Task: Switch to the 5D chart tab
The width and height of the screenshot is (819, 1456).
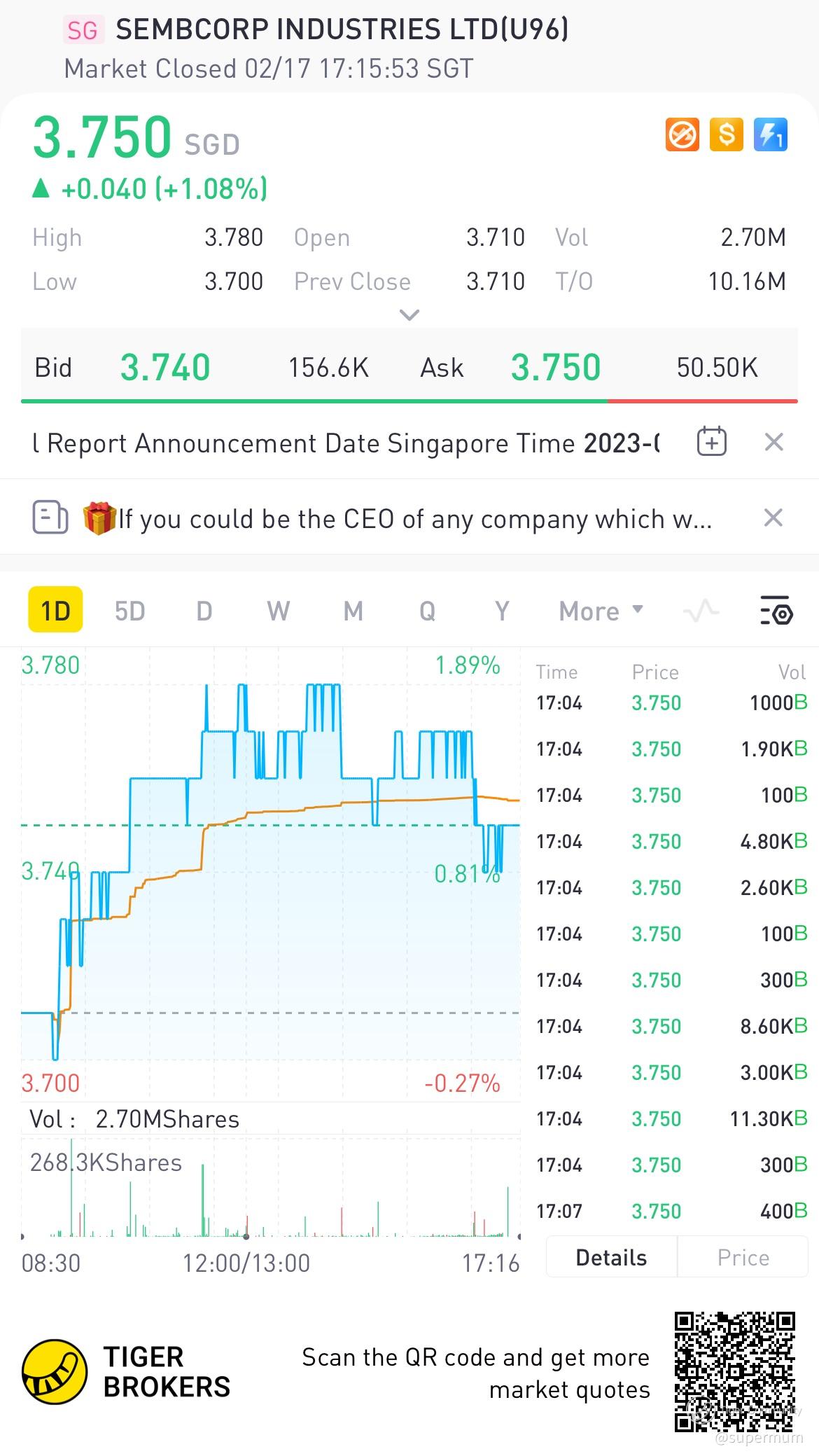Action: [x=129, y=611]
